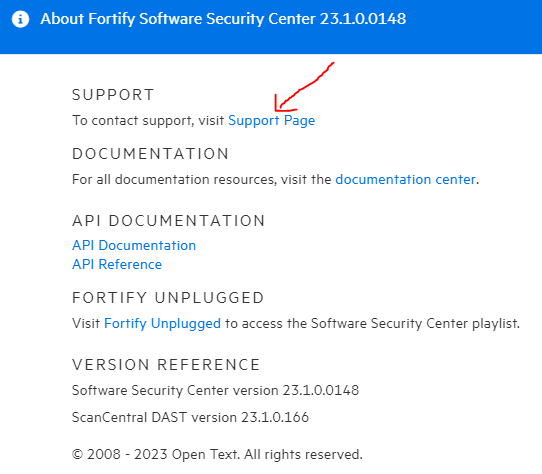Click the API DOCUMENTATION section heading
This screenshot has width=542, height=474.
point(169,221)
